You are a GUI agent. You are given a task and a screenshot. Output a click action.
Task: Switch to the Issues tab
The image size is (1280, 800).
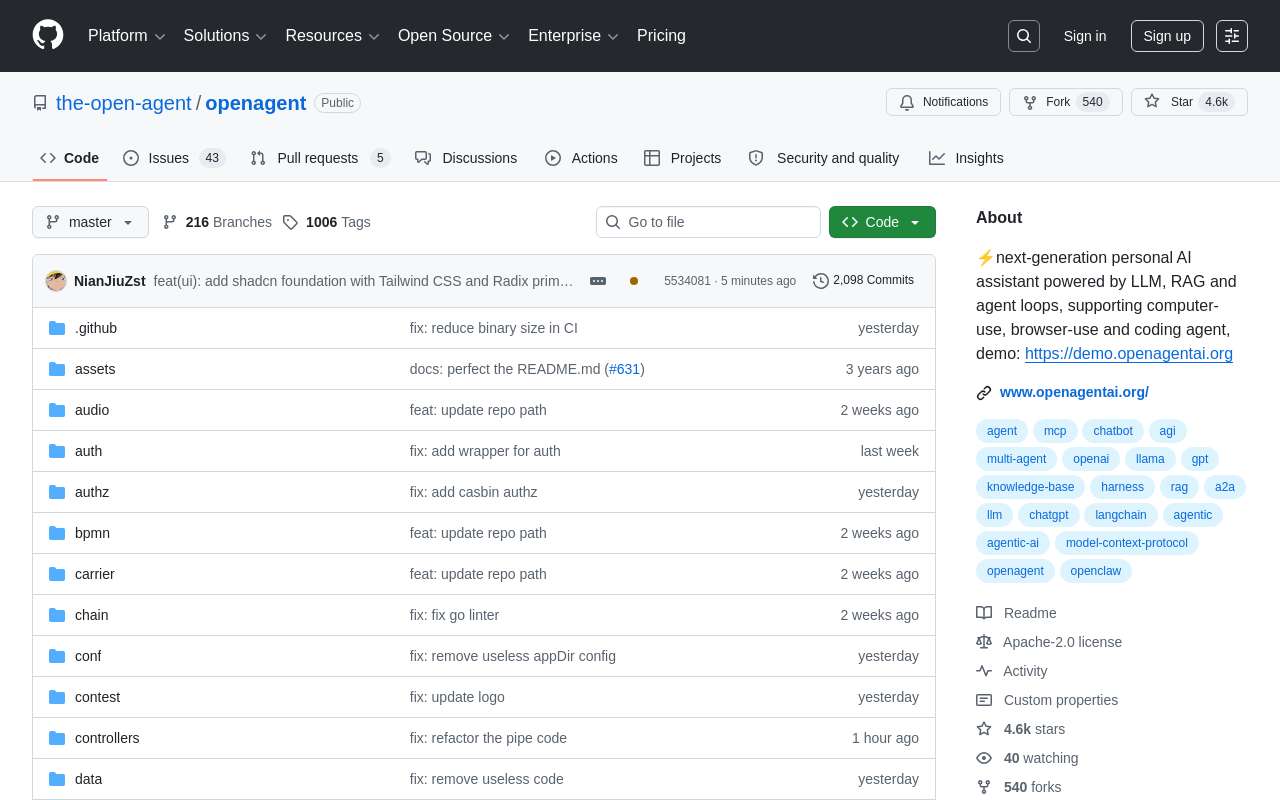point(174,158)
